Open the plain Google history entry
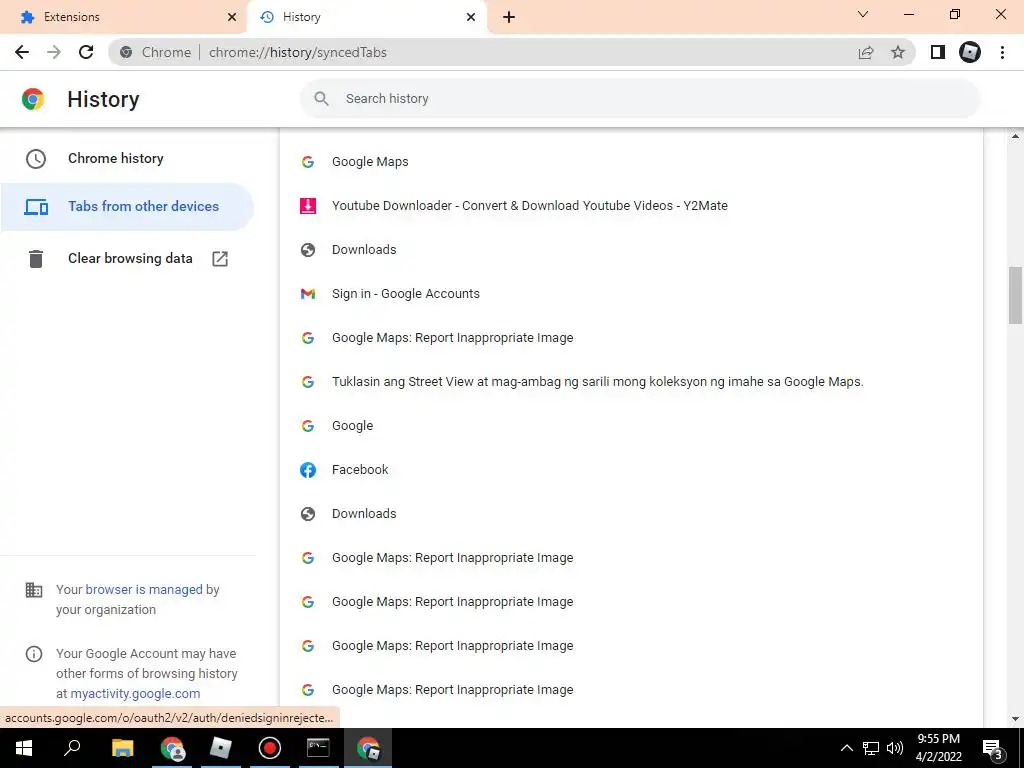This screenshot has width=1024, height=768. [x=353, y=426]
